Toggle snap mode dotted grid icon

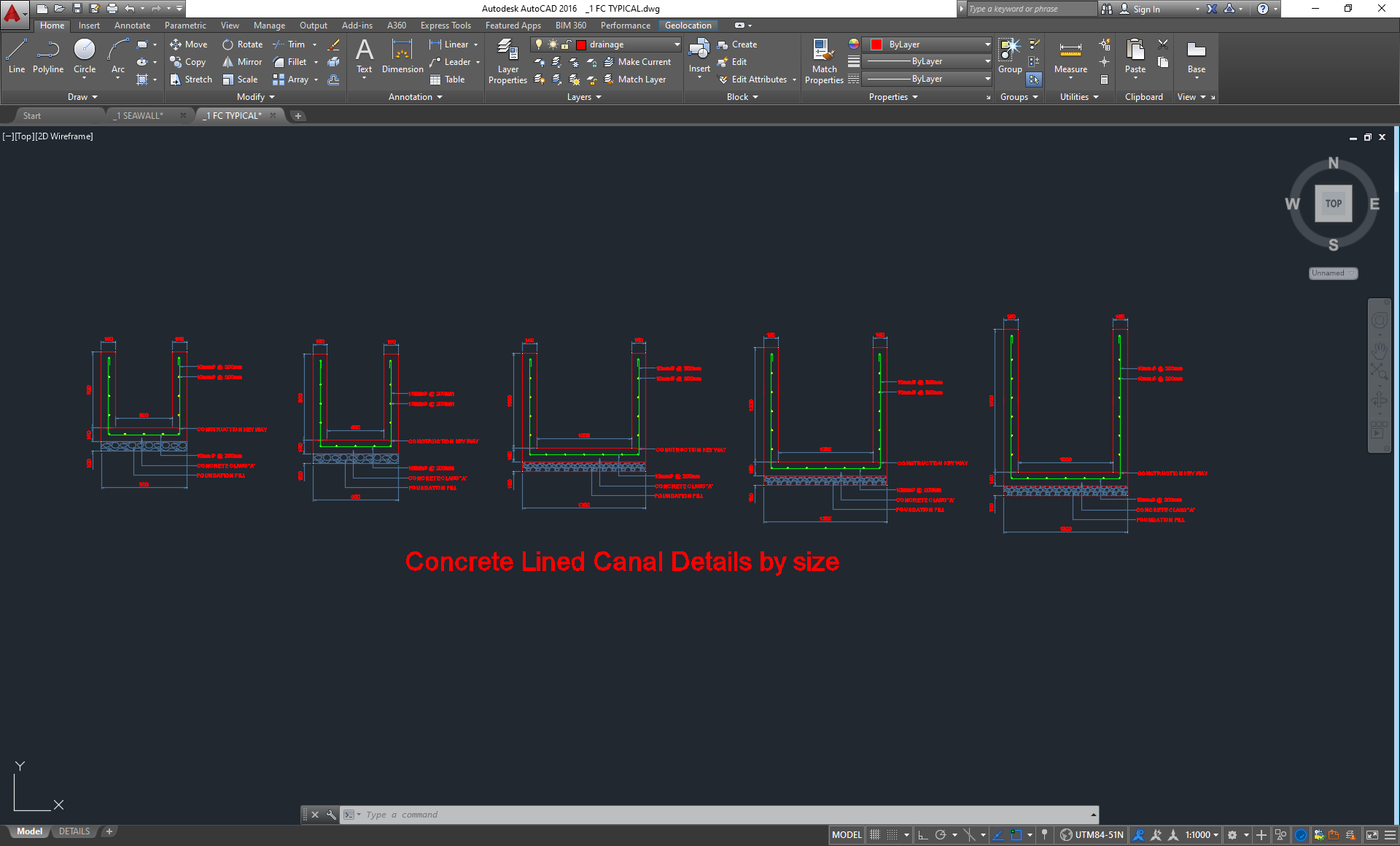click(x=892, y=835)
